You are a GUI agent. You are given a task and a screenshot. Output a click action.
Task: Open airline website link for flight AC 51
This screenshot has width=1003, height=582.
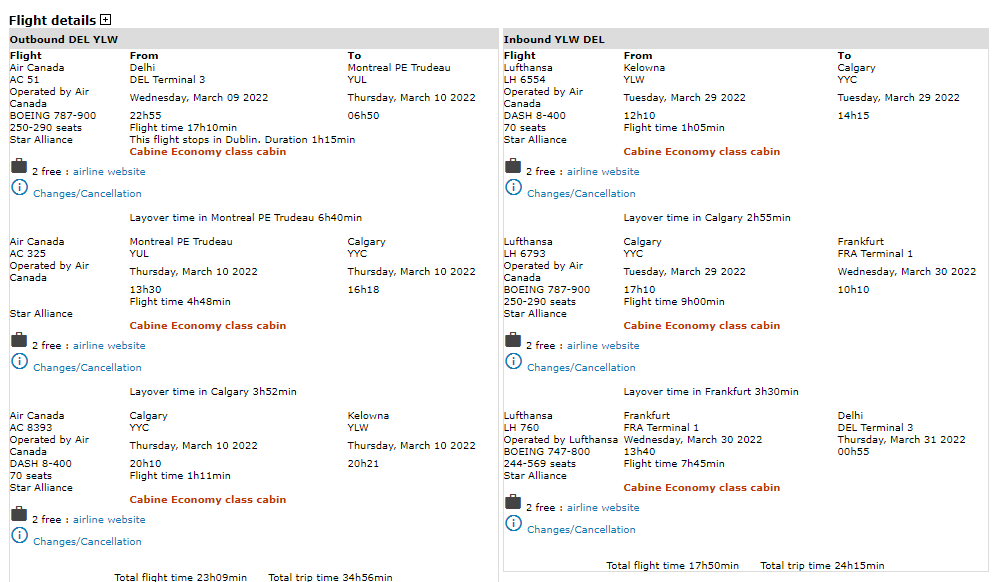pyautogui.click(x=109, y=172)
